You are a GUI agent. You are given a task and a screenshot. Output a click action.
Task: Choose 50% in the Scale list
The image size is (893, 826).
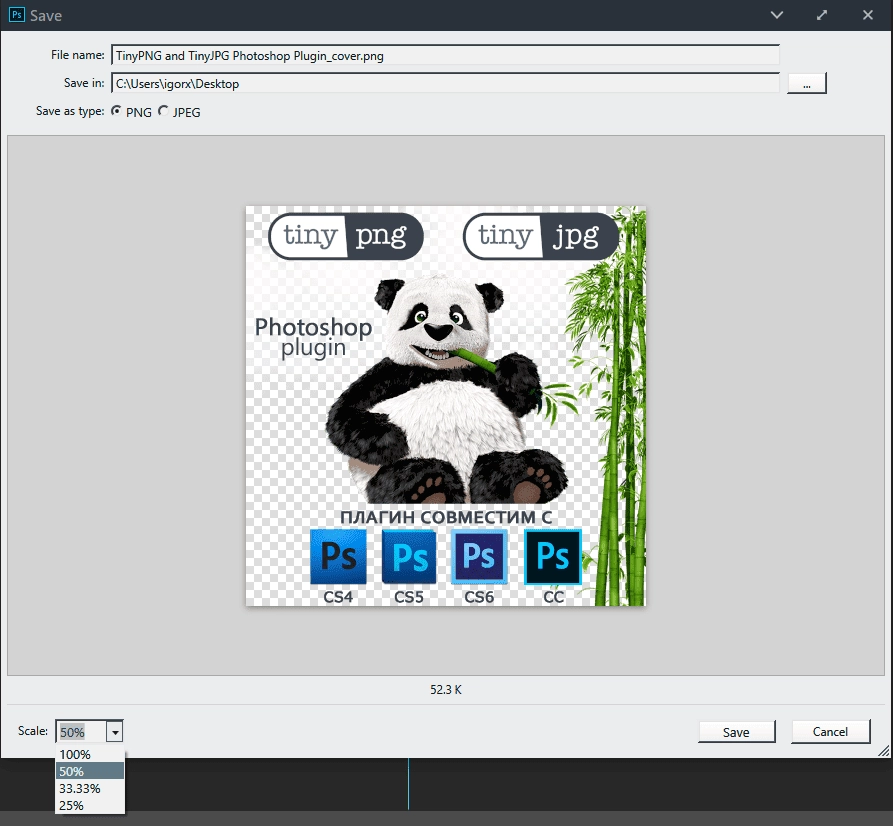(x=89, y=771)
